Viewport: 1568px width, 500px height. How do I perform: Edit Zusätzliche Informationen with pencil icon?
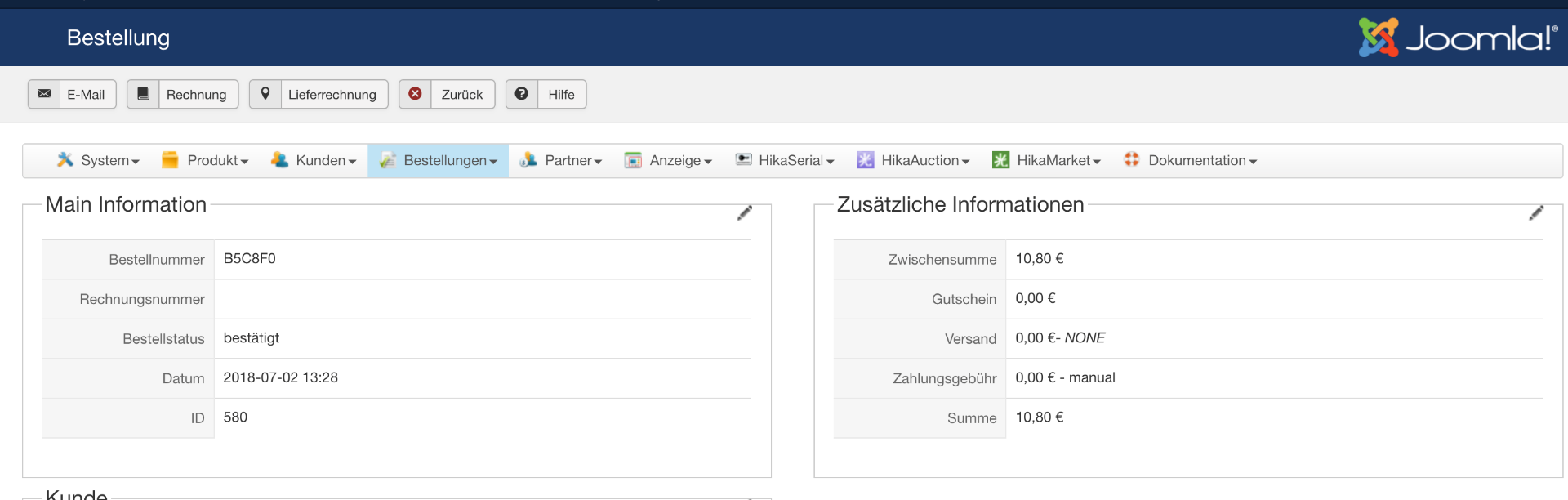click(x=1536, y=213)
